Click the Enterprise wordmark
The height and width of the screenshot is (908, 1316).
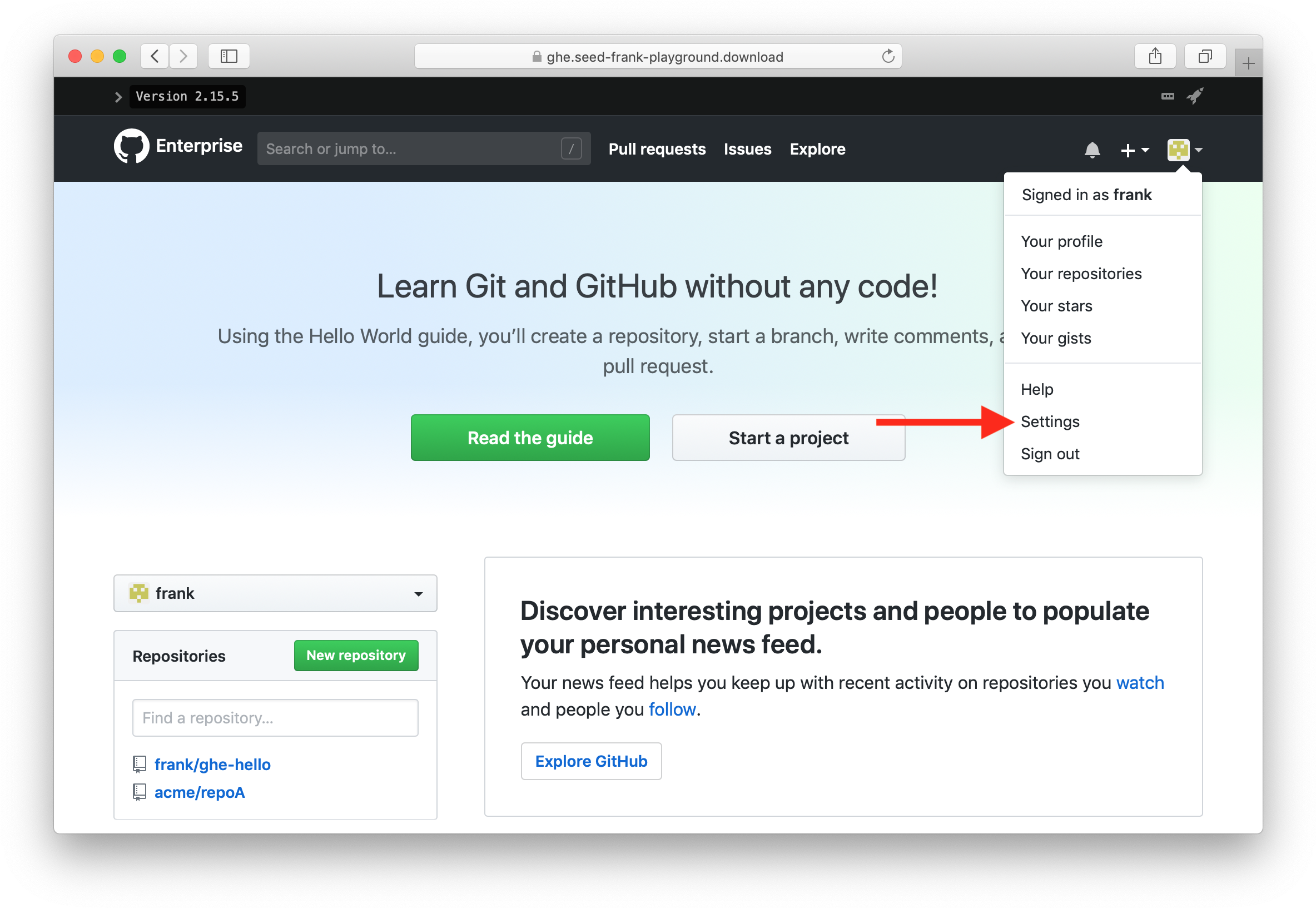(199, 146)
